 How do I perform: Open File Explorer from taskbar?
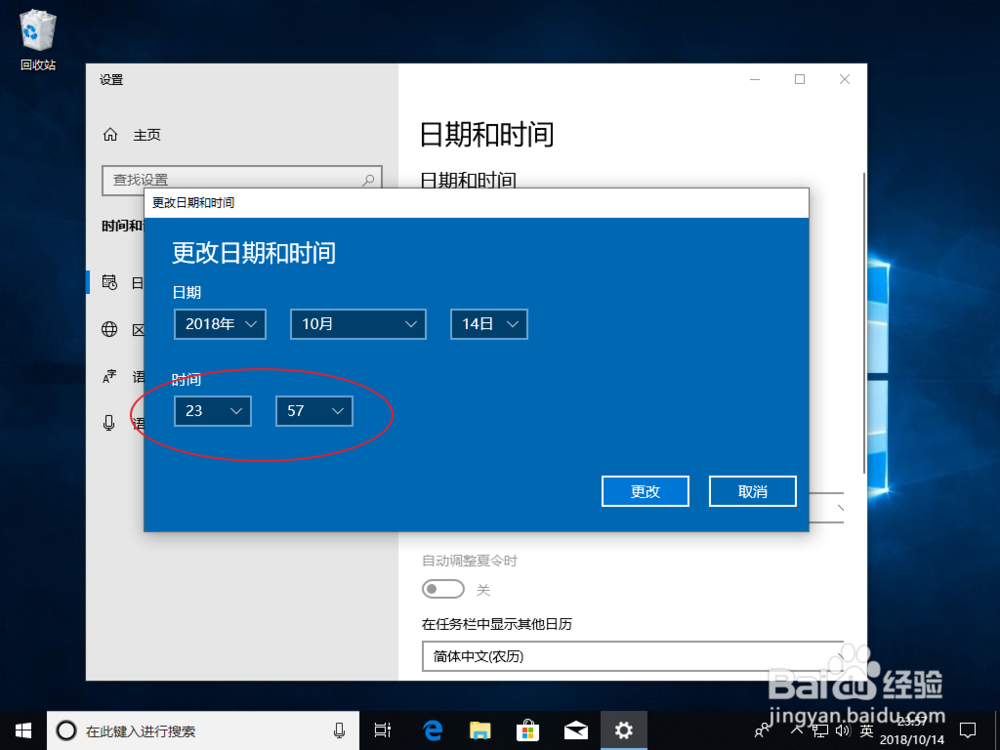tap(480, 731)
